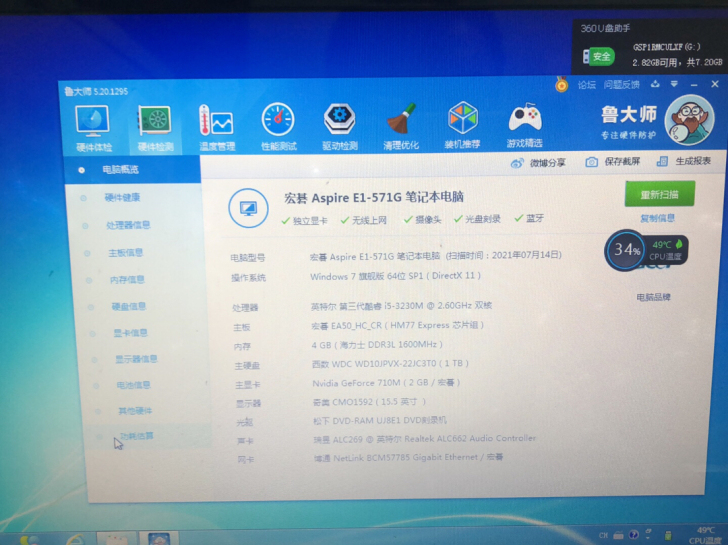
Task: Click 生成报表 generate report
Action: 684,161
